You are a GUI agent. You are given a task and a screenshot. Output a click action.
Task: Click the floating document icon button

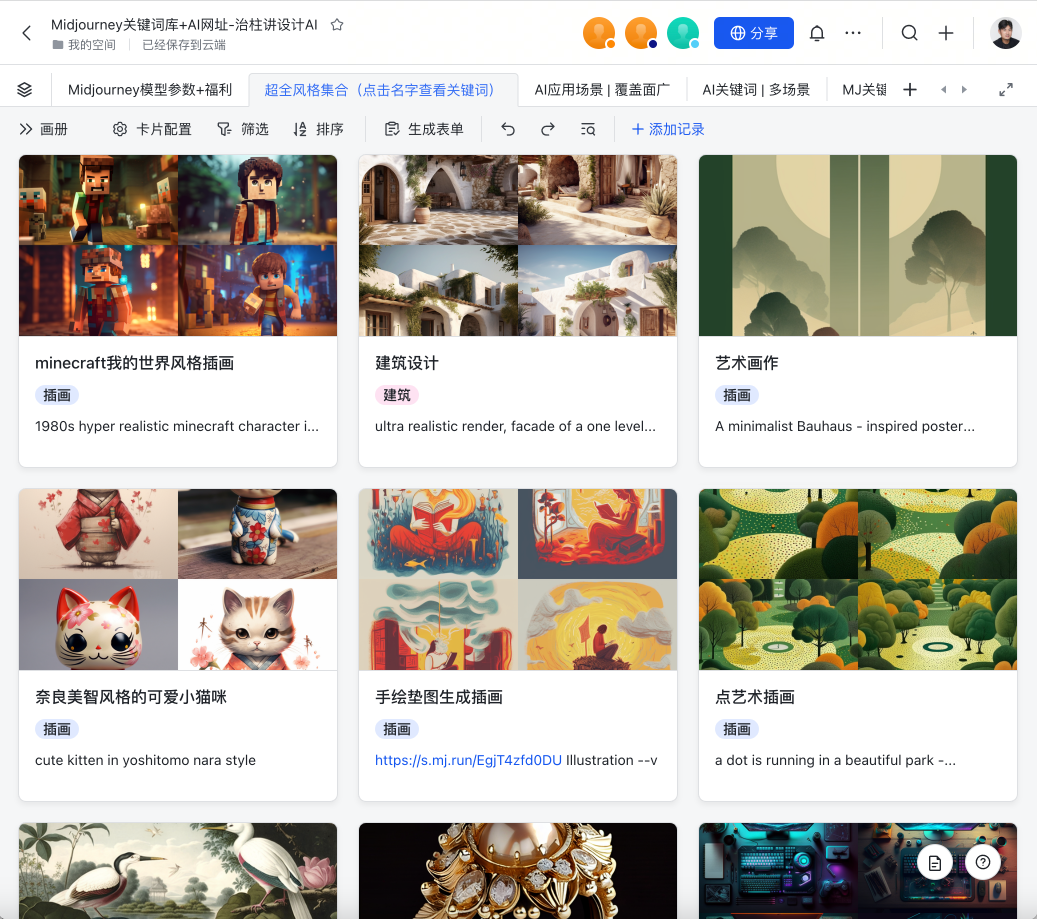(934, 863)
